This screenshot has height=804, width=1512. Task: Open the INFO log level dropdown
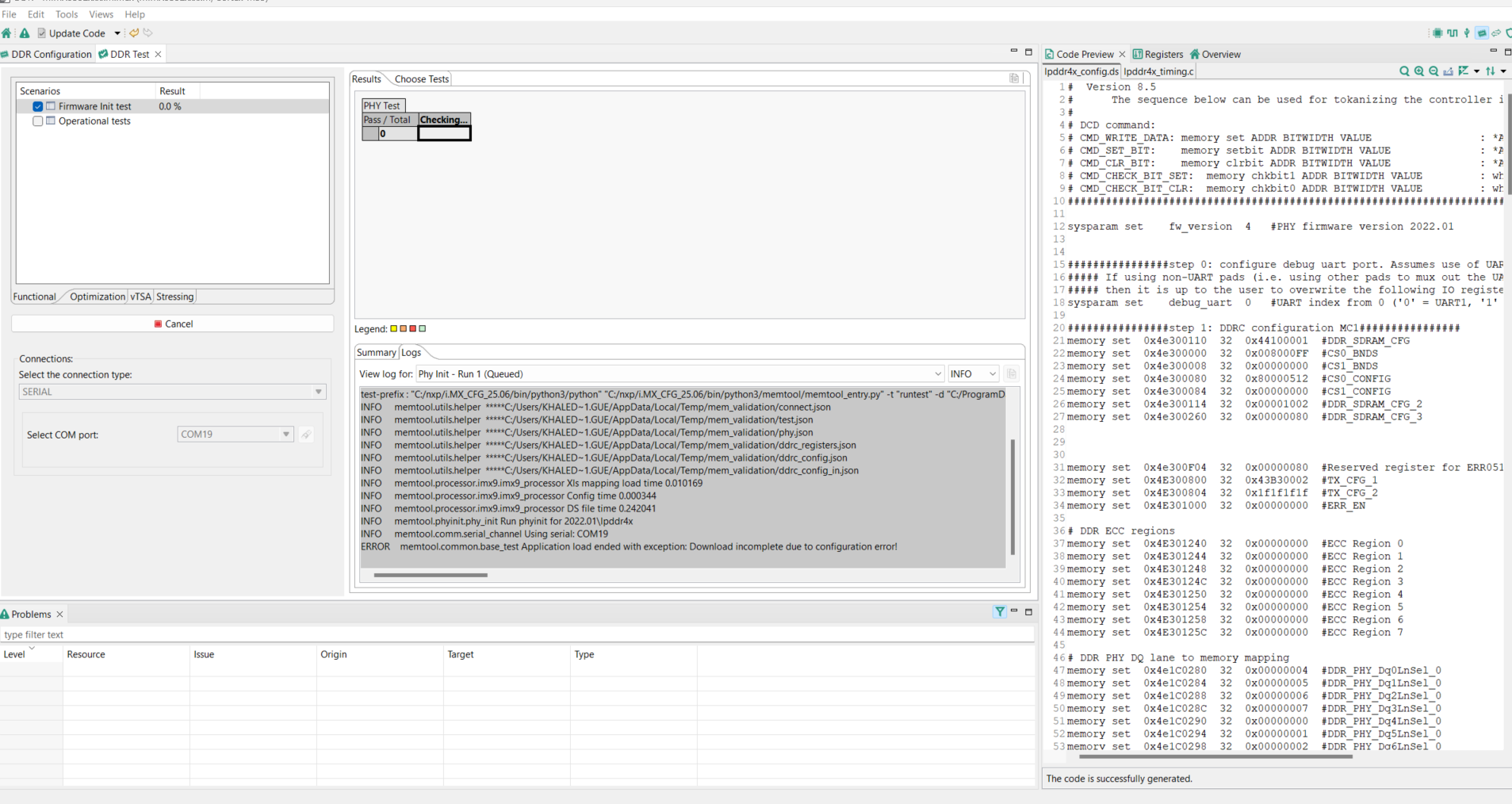[974, 373]
